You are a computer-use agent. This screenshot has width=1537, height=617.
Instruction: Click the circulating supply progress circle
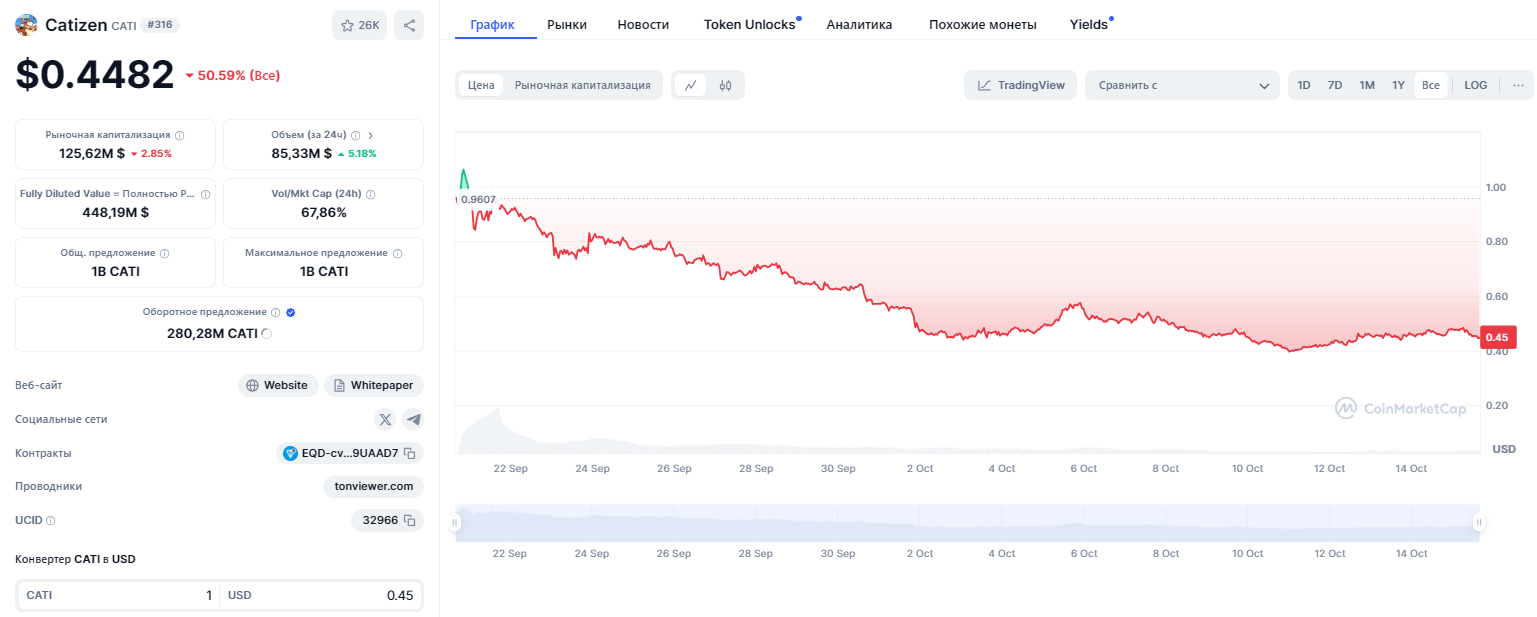coord(266,334)
